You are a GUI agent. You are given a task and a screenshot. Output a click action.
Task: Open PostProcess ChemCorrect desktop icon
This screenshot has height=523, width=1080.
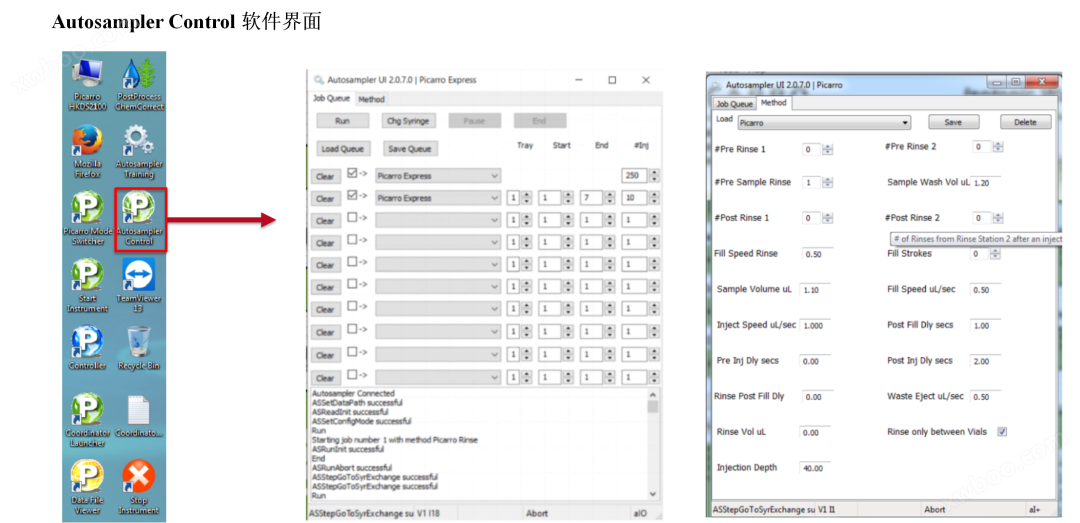(139, 84)
